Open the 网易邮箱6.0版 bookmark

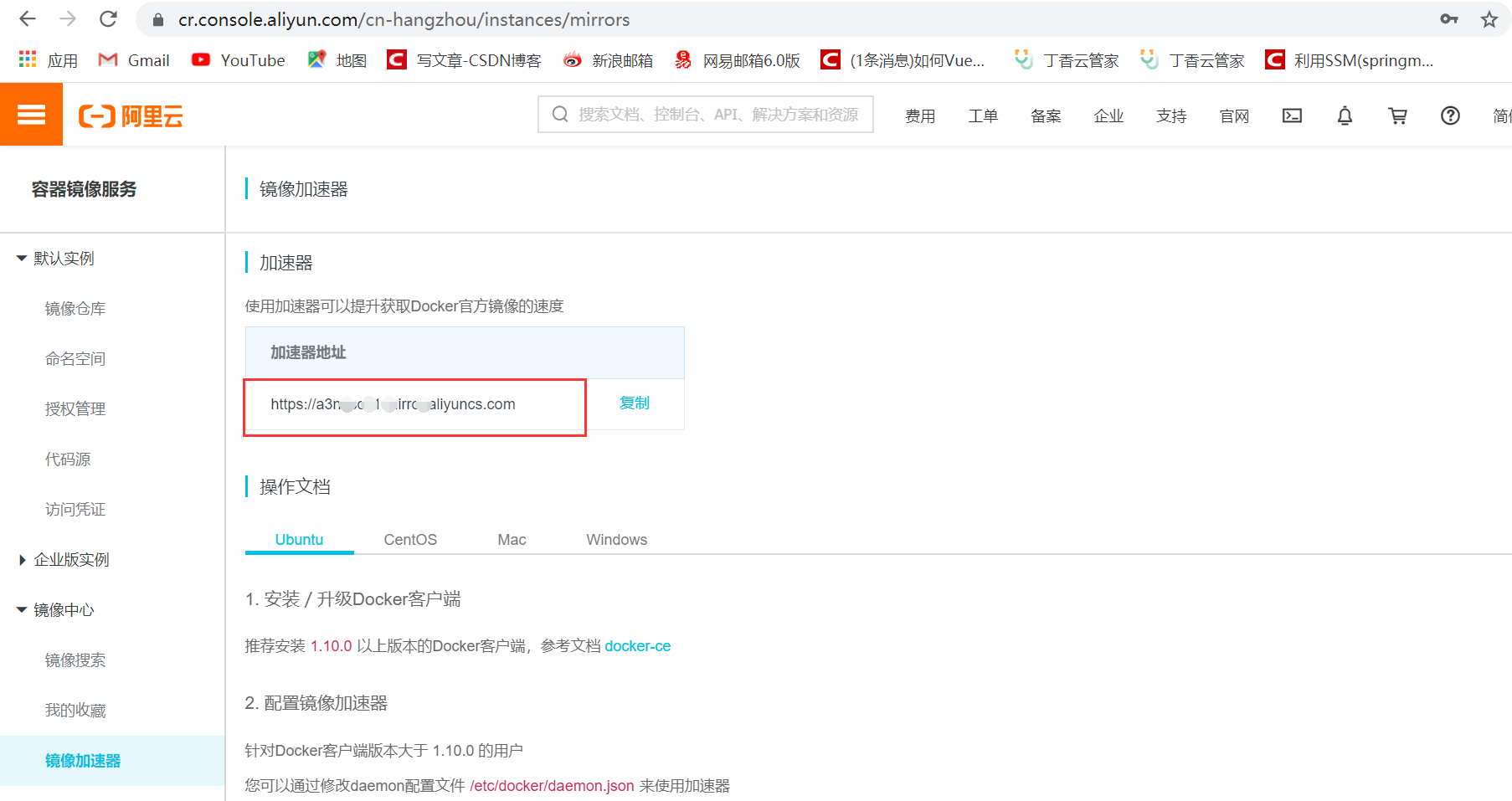737,60
